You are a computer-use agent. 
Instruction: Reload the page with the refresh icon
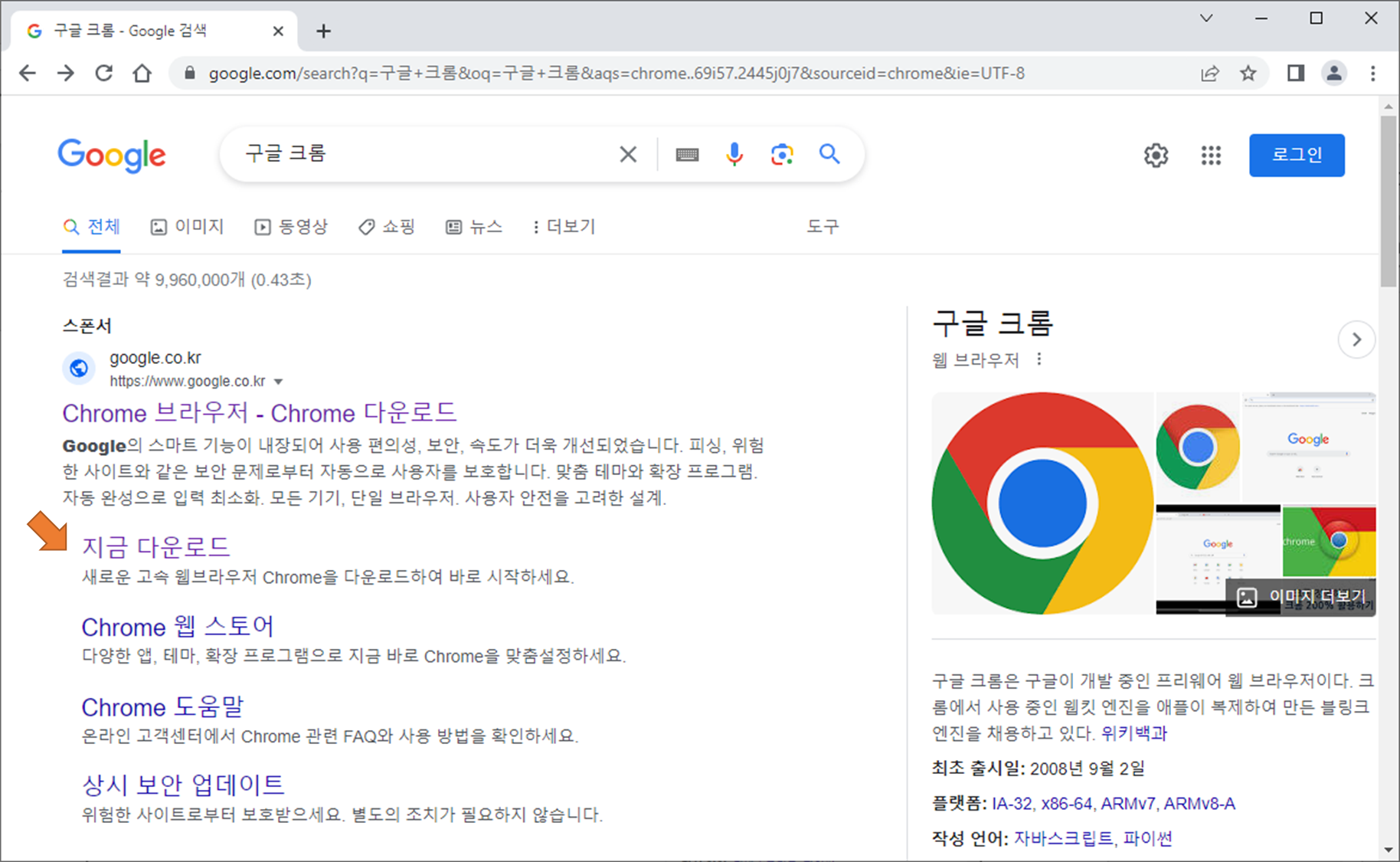click(x=104, y=74)
